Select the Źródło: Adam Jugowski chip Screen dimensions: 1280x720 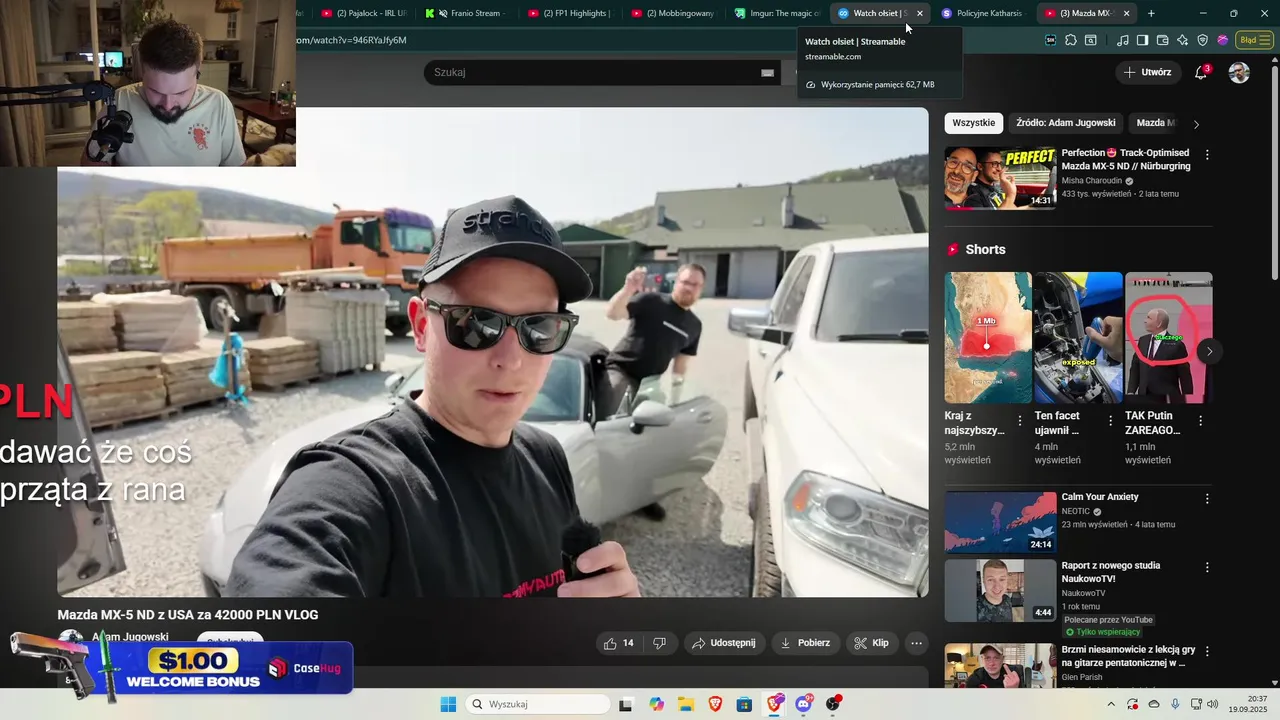tap(1065, 123)
